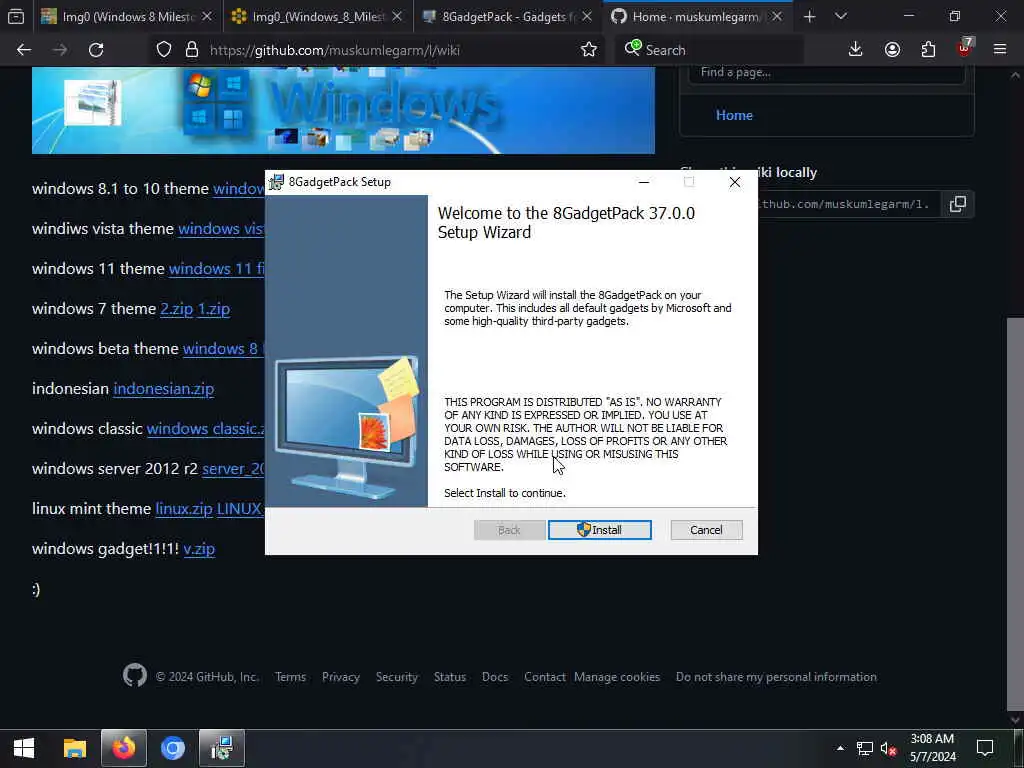Screen dimensions: 1024x768
Task: Open Docs footer link
Action: (x=494, y=677)
